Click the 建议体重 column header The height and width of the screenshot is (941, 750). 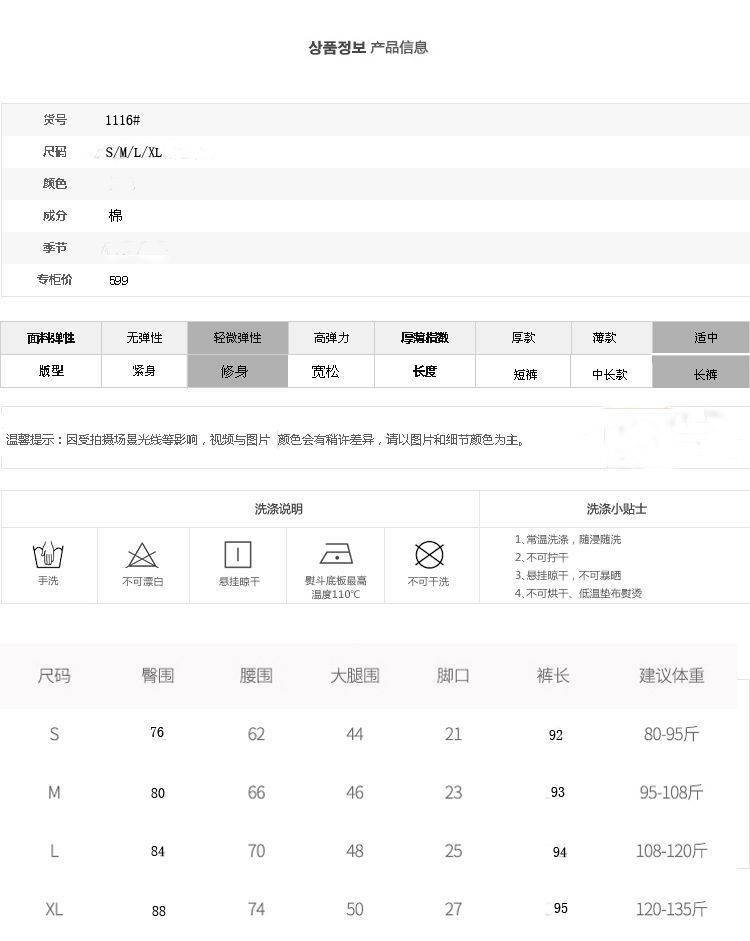(x=671, y=676)
